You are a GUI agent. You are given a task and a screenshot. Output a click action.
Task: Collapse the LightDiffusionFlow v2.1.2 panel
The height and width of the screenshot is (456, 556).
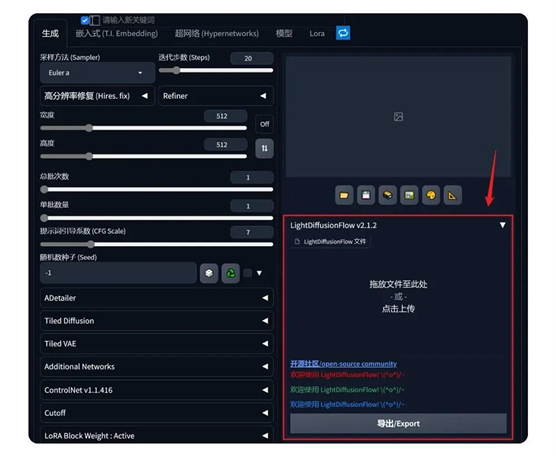point(502,225)
